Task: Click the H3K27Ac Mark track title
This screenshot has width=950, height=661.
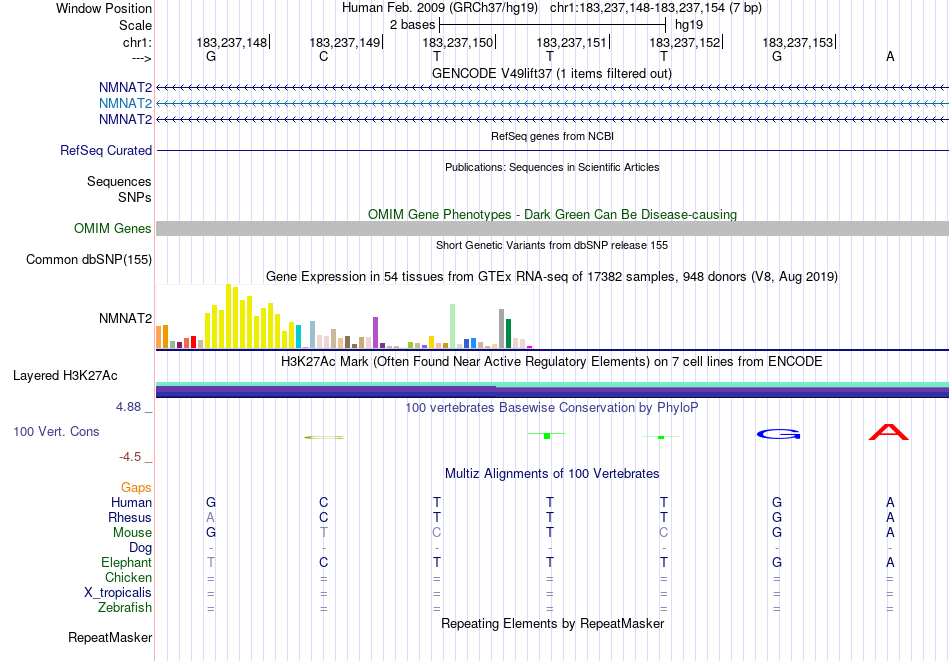Action: pos(552,362)
